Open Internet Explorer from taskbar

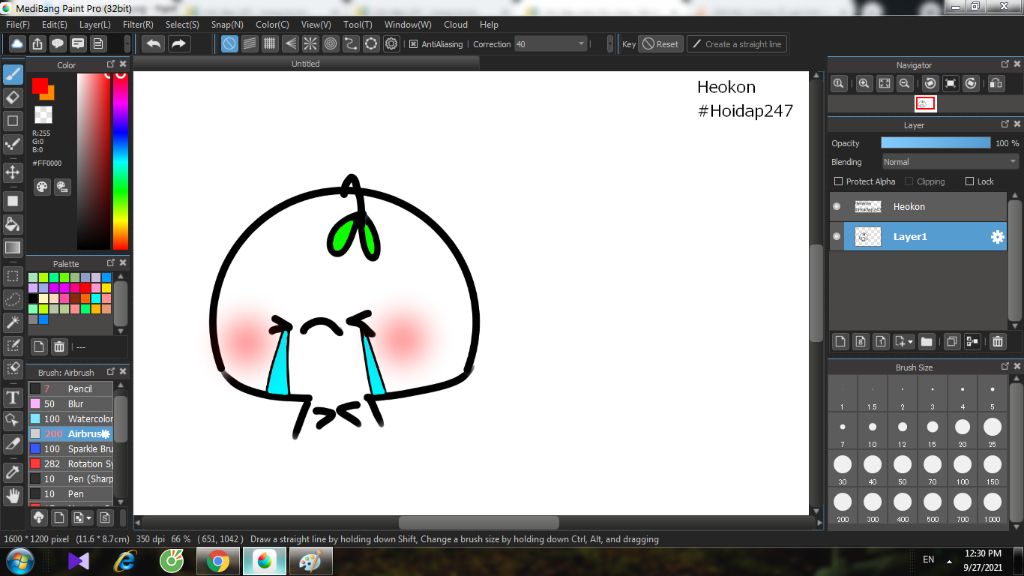(125, 561)
